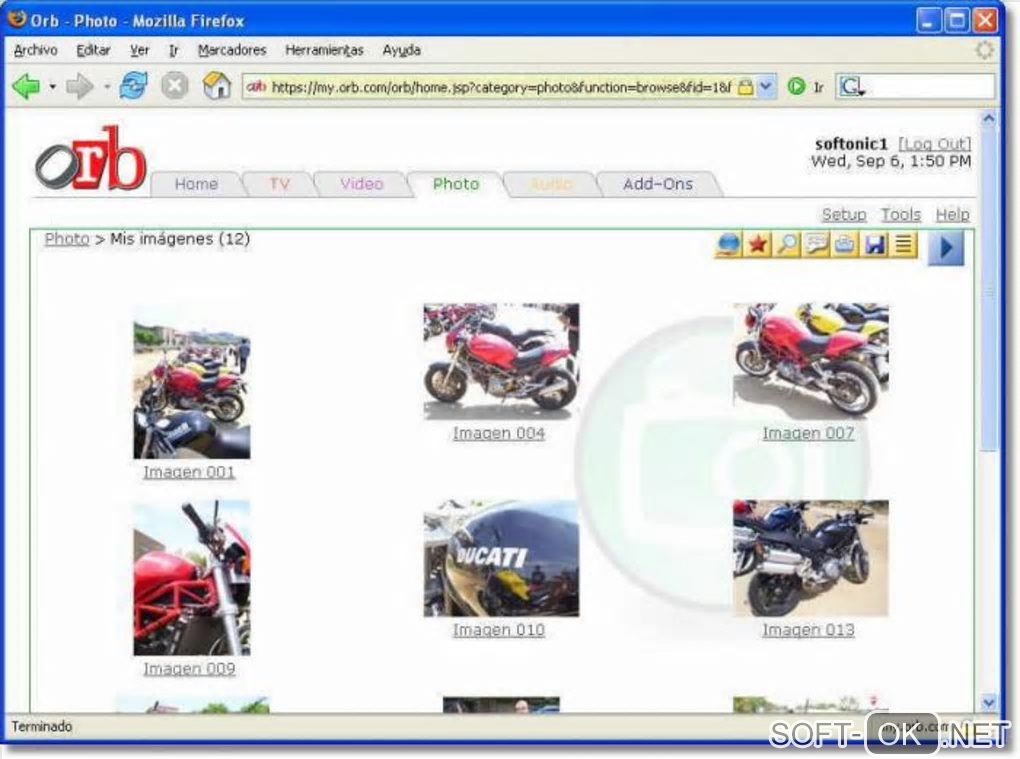1020x759 pixels.
Task: Open the Imagen 004 link
Action: (499, 433)
